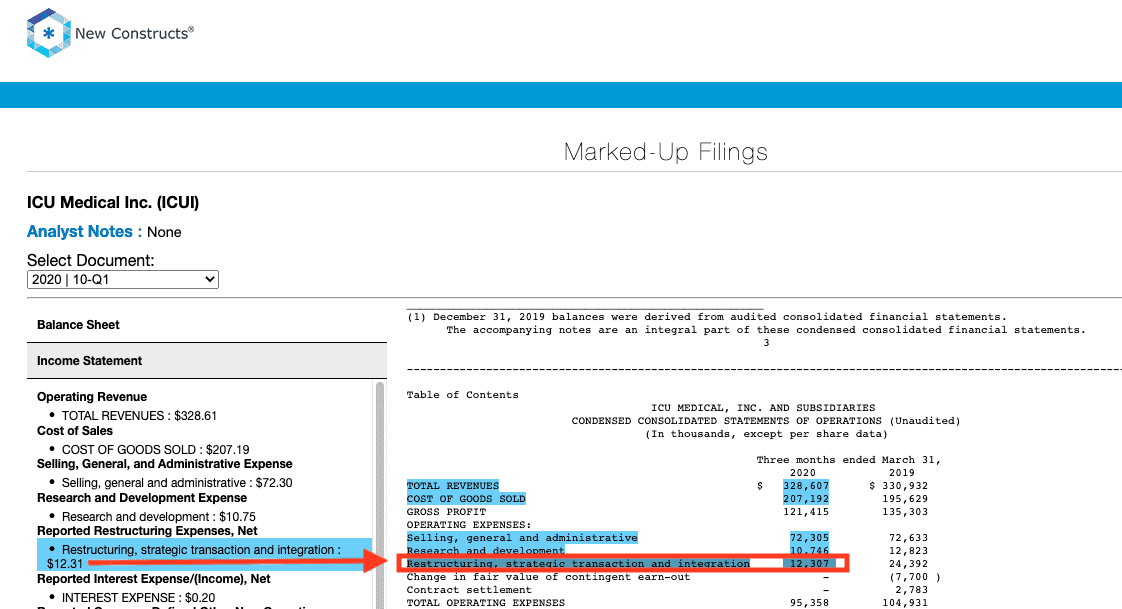Click the Selling, General, and Administrative Expense heading
The image size is (1122, 609).
click(x=165, y=464)
